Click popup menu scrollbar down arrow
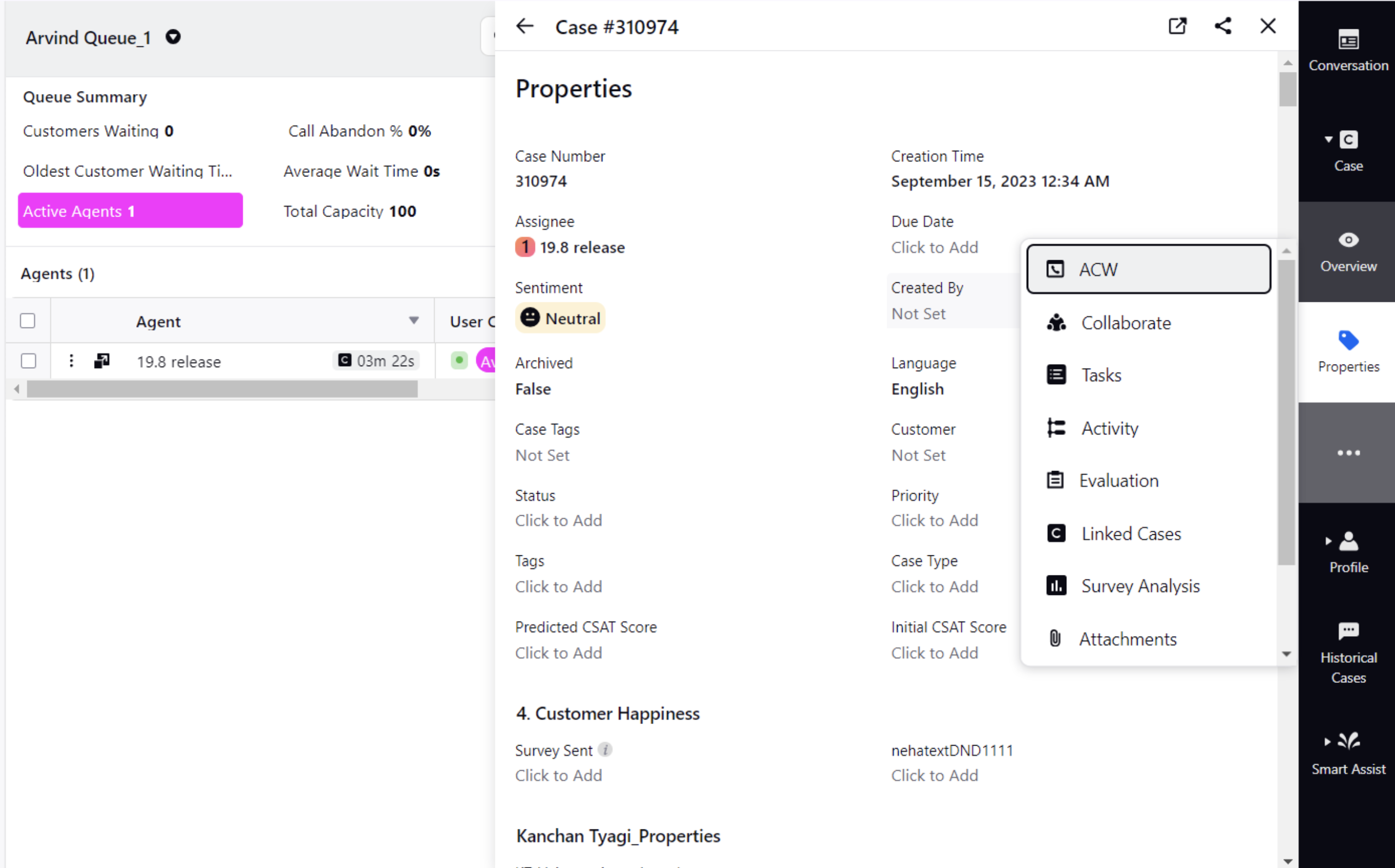The image size is (1395, 868). pos(1286,654)
